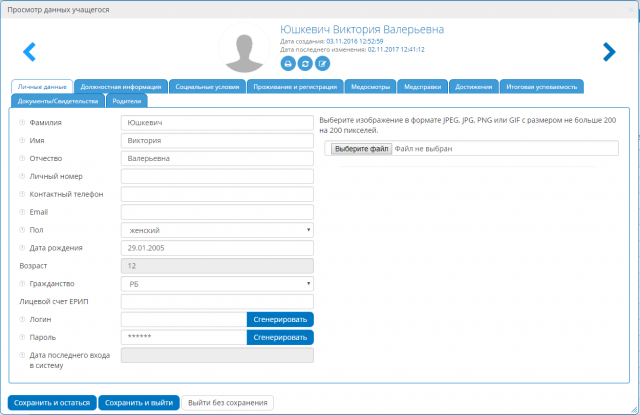This screenshot has height=415, width=640.
Task: Click Сохранить и выйти button
Action: coord(139,403)
